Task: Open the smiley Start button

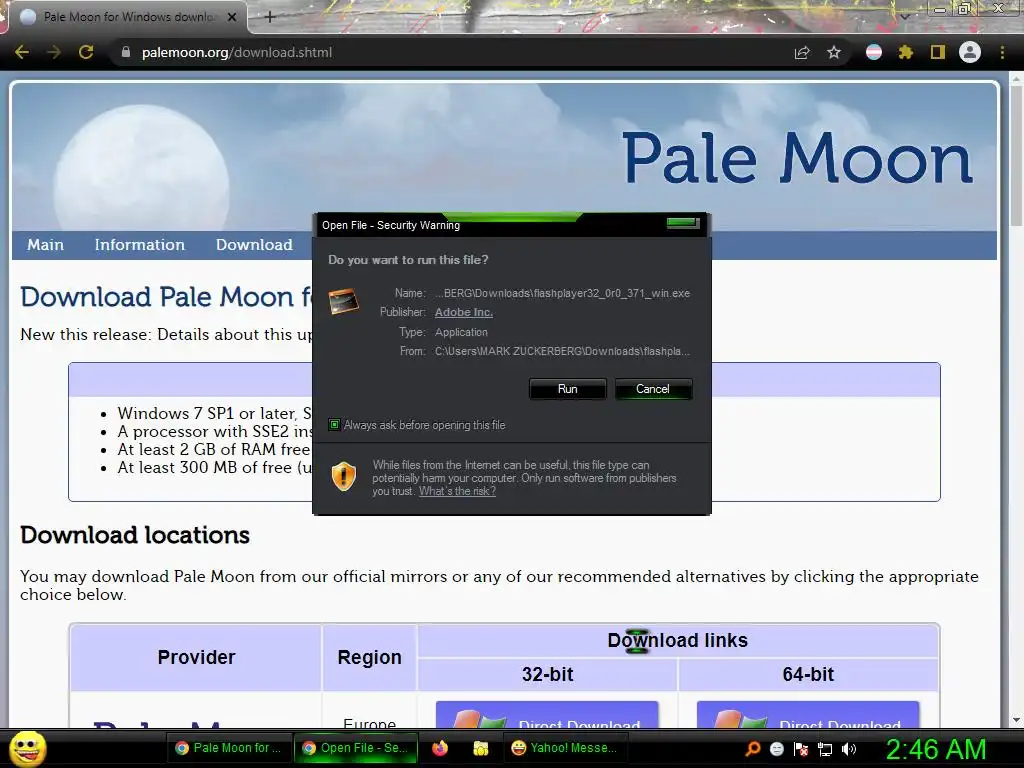Action: pos(27,748)
